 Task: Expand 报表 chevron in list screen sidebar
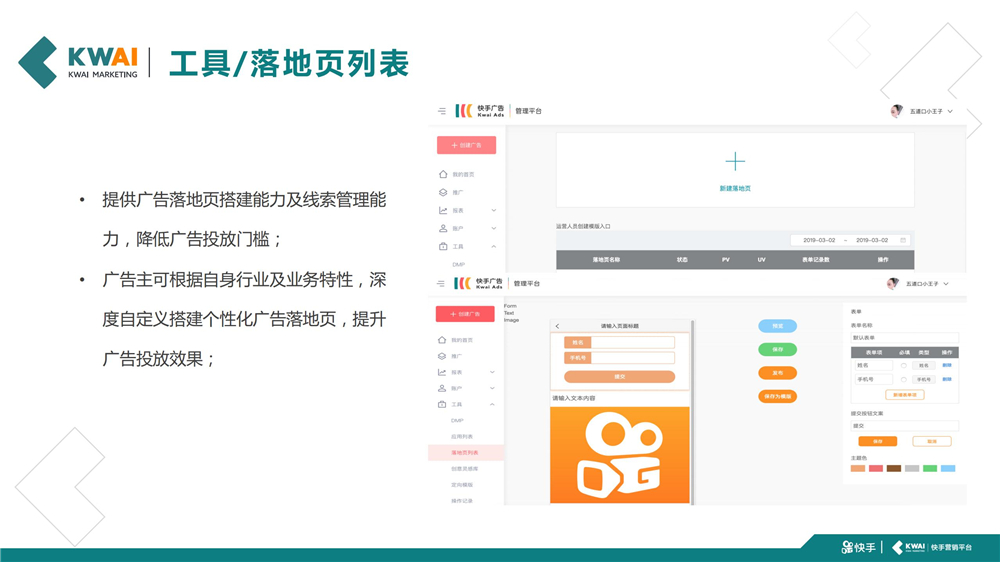pyautogui.click(x=494, y=210)
